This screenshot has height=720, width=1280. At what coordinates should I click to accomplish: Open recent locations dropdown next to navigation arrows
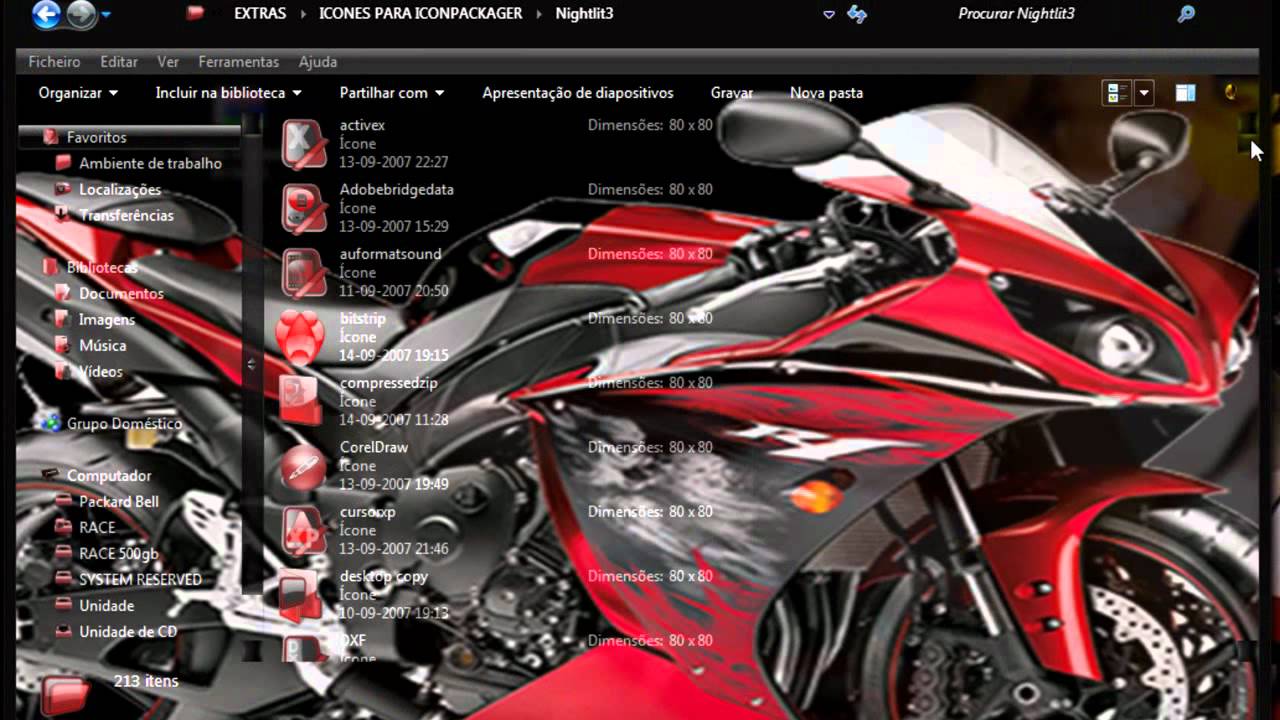pos(106,15)
